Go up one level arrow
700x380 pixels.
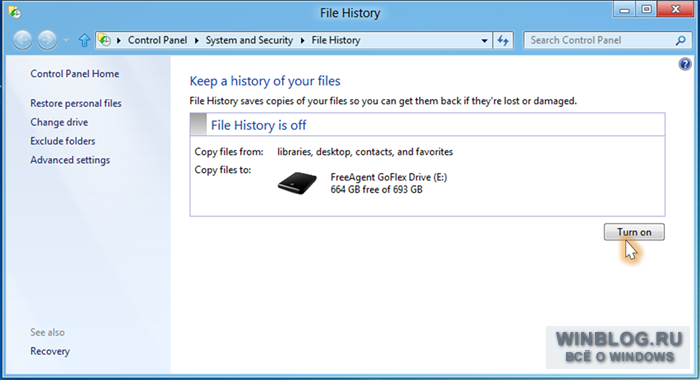84,40
